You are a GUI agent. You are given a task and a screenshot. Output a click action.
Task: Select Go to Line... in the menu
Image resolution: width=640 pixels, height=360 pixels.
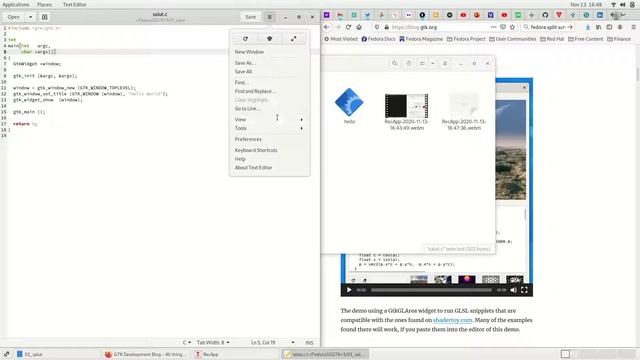click(247, 109)
